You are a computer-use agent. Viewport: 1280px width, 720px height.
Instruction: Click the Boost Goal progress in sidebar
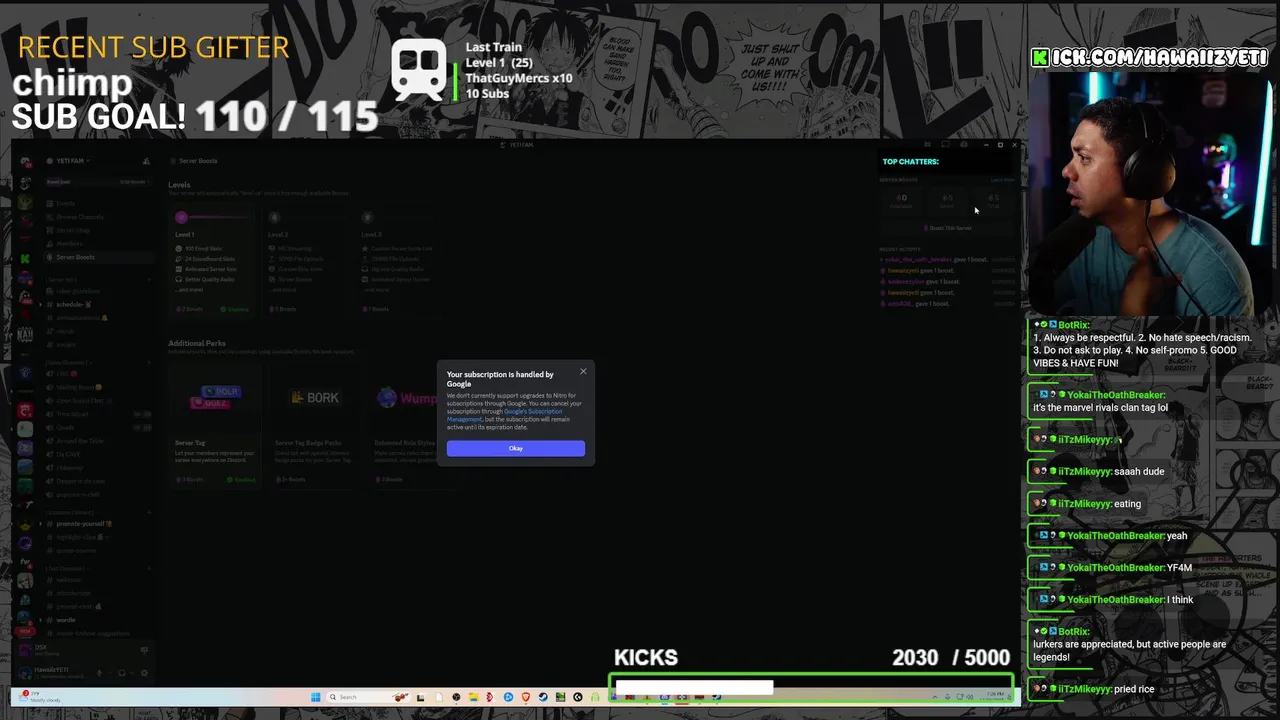pos(97,182)
